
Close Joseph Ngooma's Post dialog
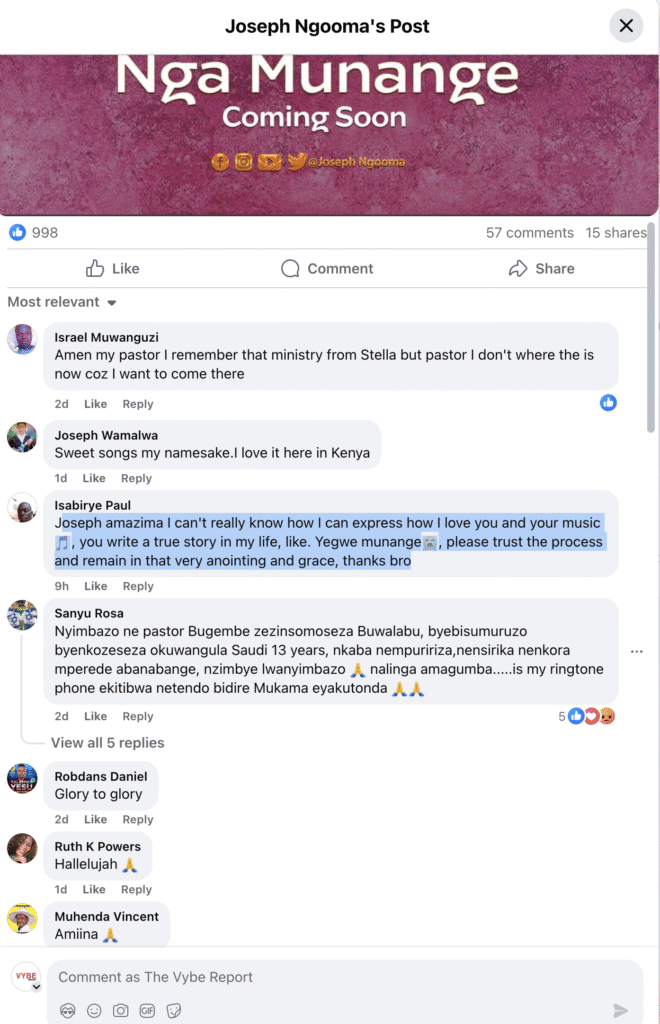tap(626, 26)
